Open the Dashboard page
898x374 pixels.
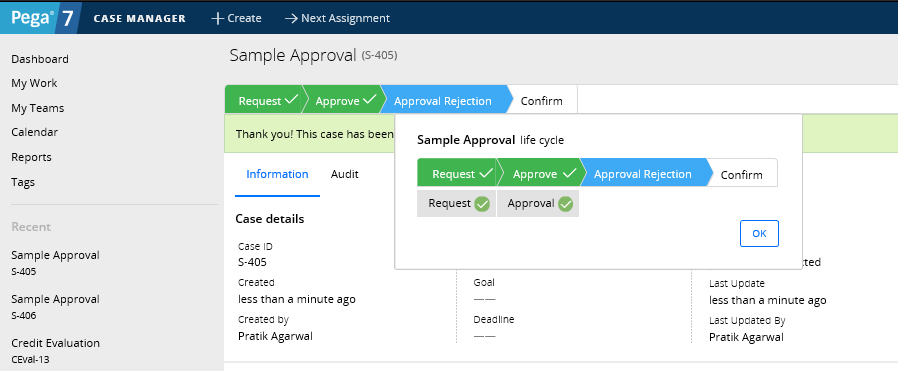coord(40,59)
